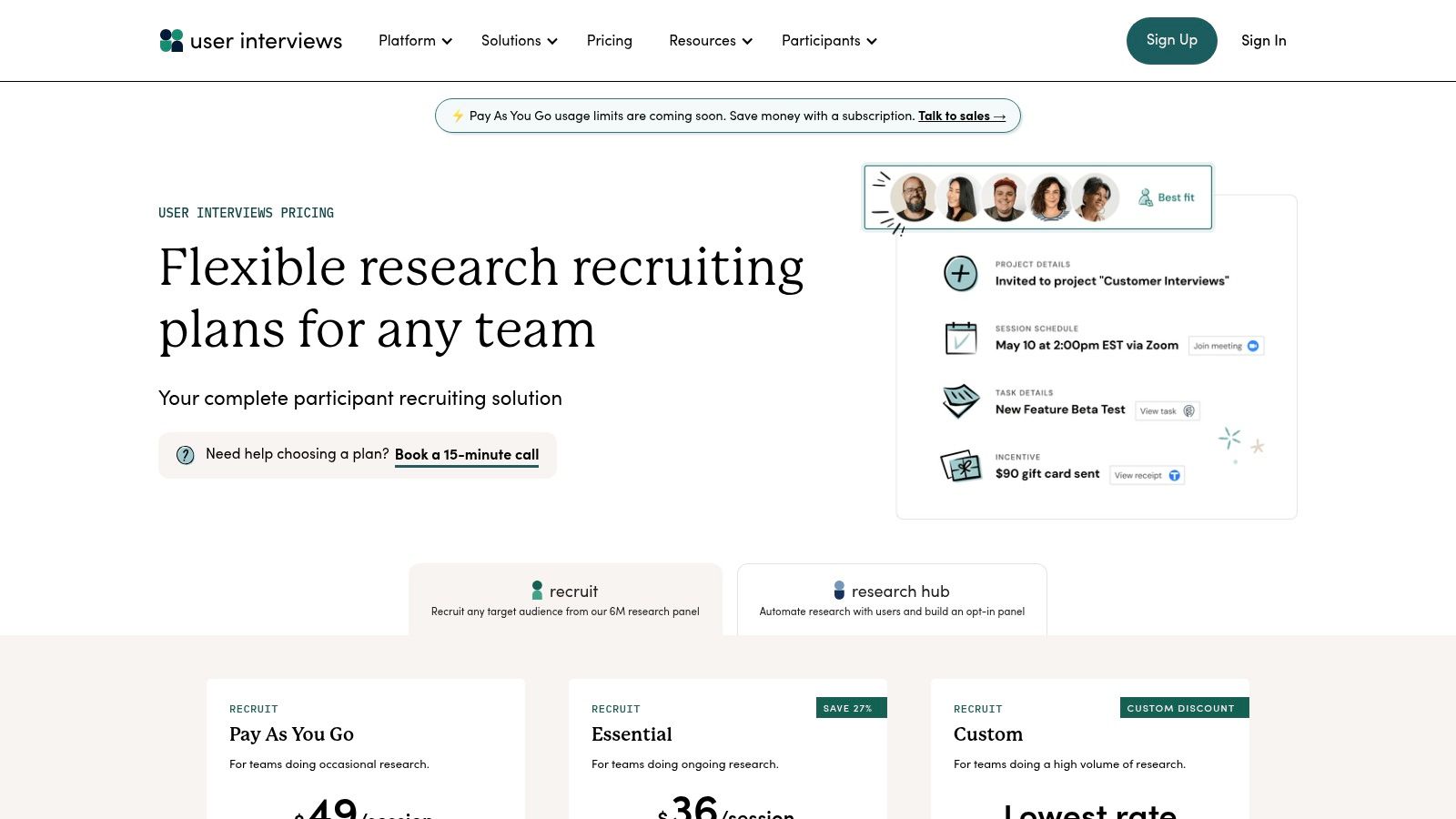
Task: Expand the Resources dropdown
Action: click(x=710, y=41)
